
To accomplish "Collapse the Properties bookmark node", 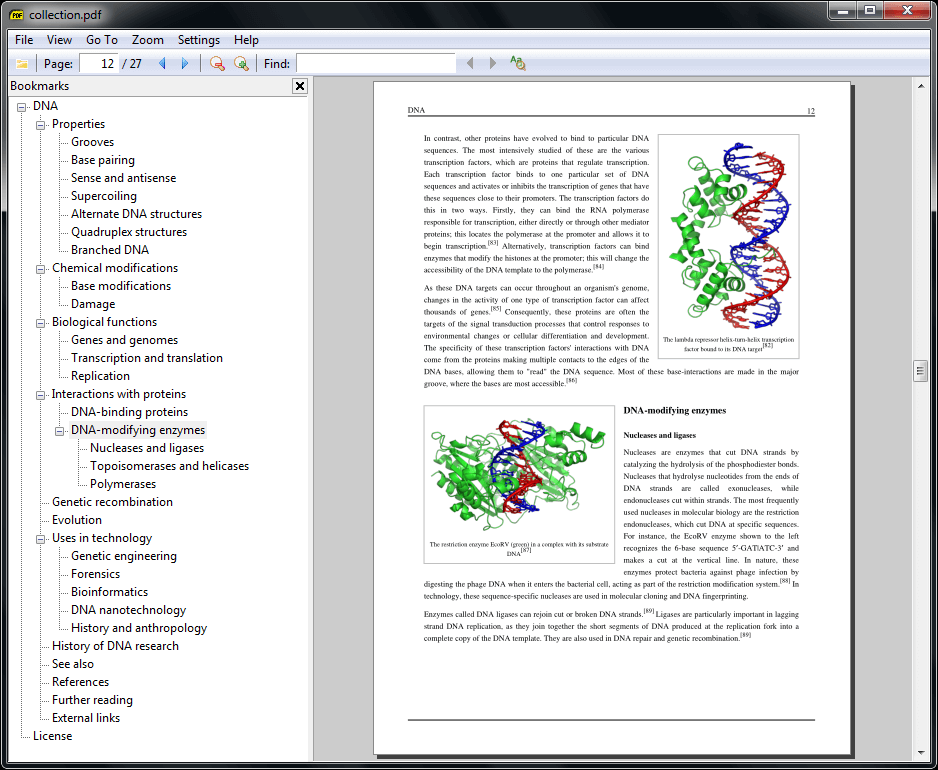I will click(41, 125).
